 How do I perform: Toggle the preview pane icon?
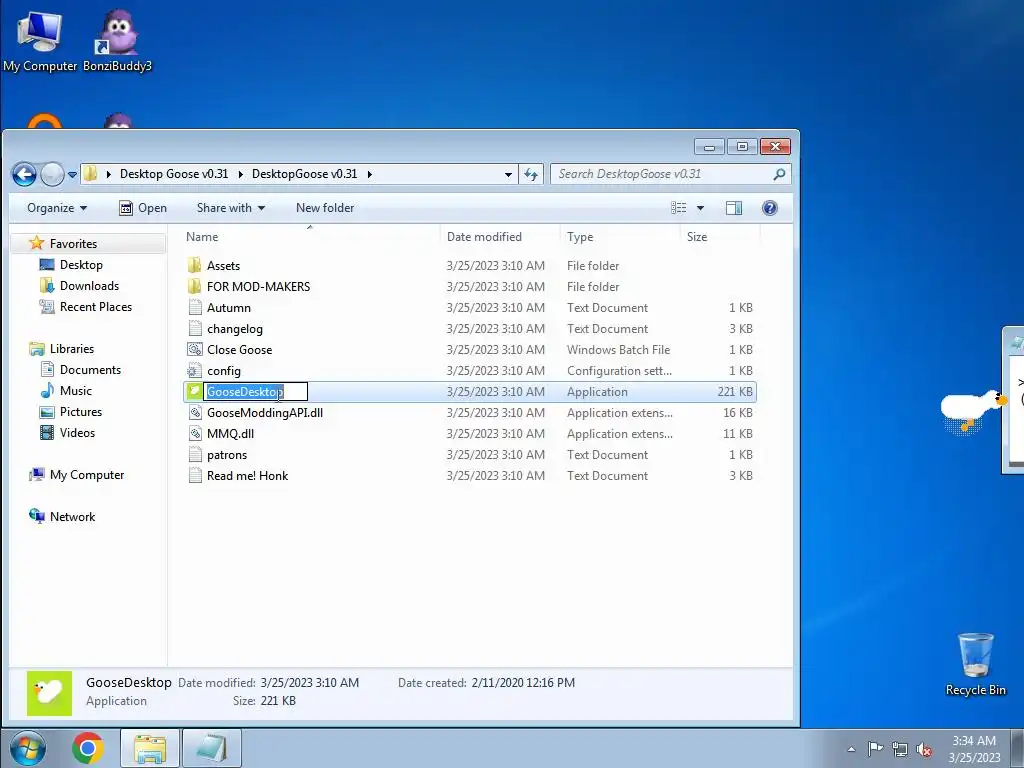point(734,208)
